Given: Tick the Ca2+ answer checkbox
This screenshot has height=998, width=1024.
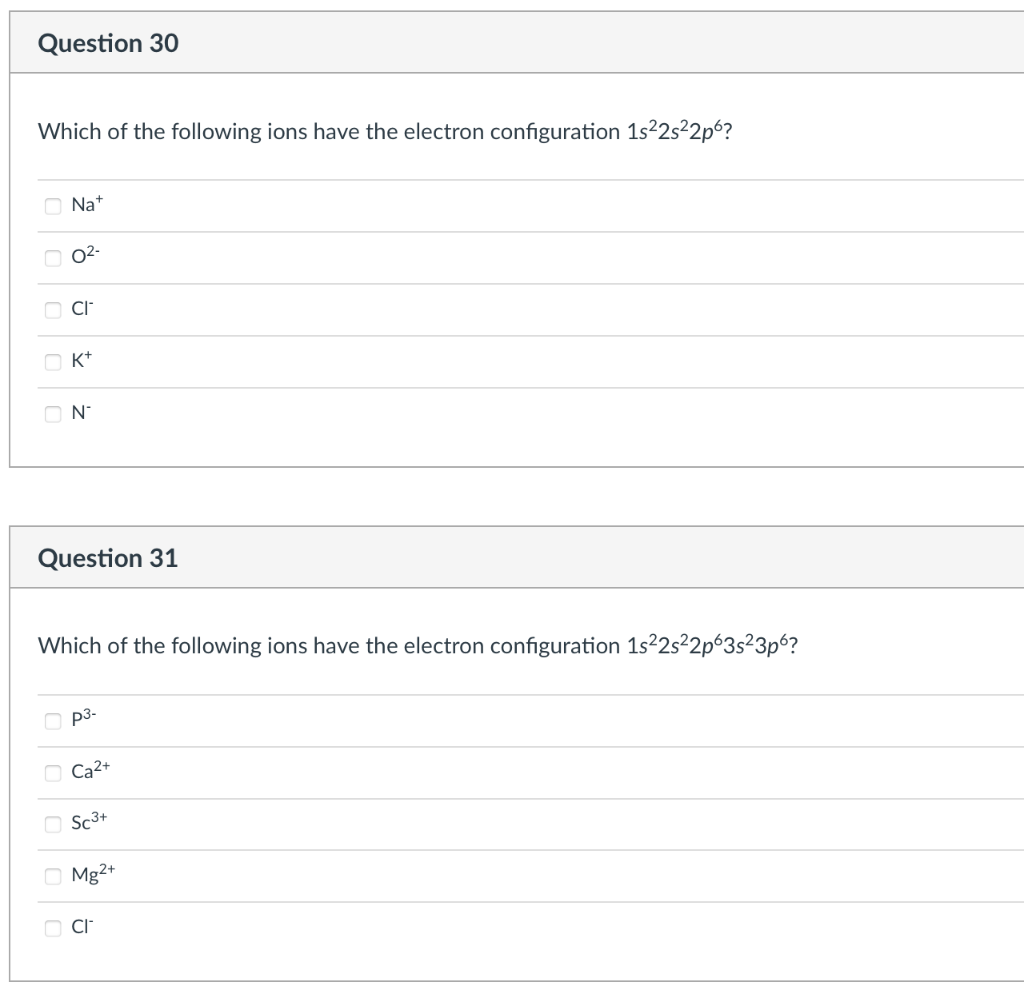Looking at the screenshot, I should (x=52, y=773).
